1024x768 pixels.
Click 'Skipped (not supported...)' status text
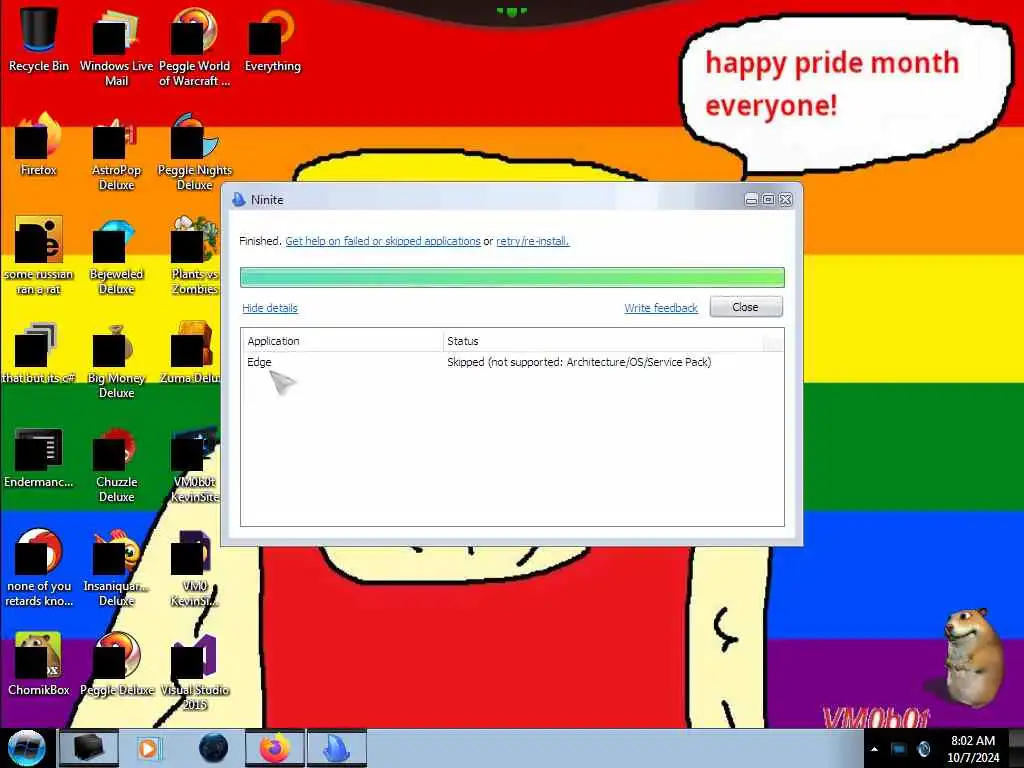point(579,362)
